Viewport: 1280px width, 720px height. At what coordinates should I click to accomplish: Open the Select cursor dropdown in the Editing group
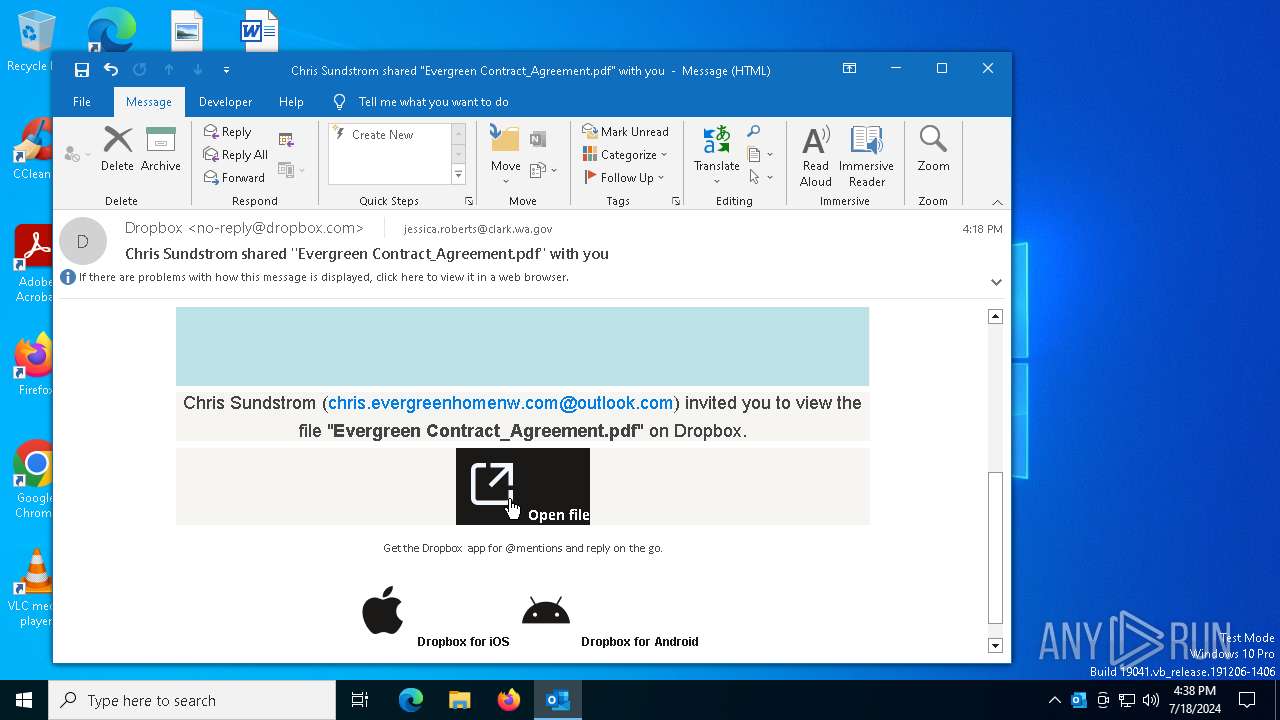[x=760, y=178]
